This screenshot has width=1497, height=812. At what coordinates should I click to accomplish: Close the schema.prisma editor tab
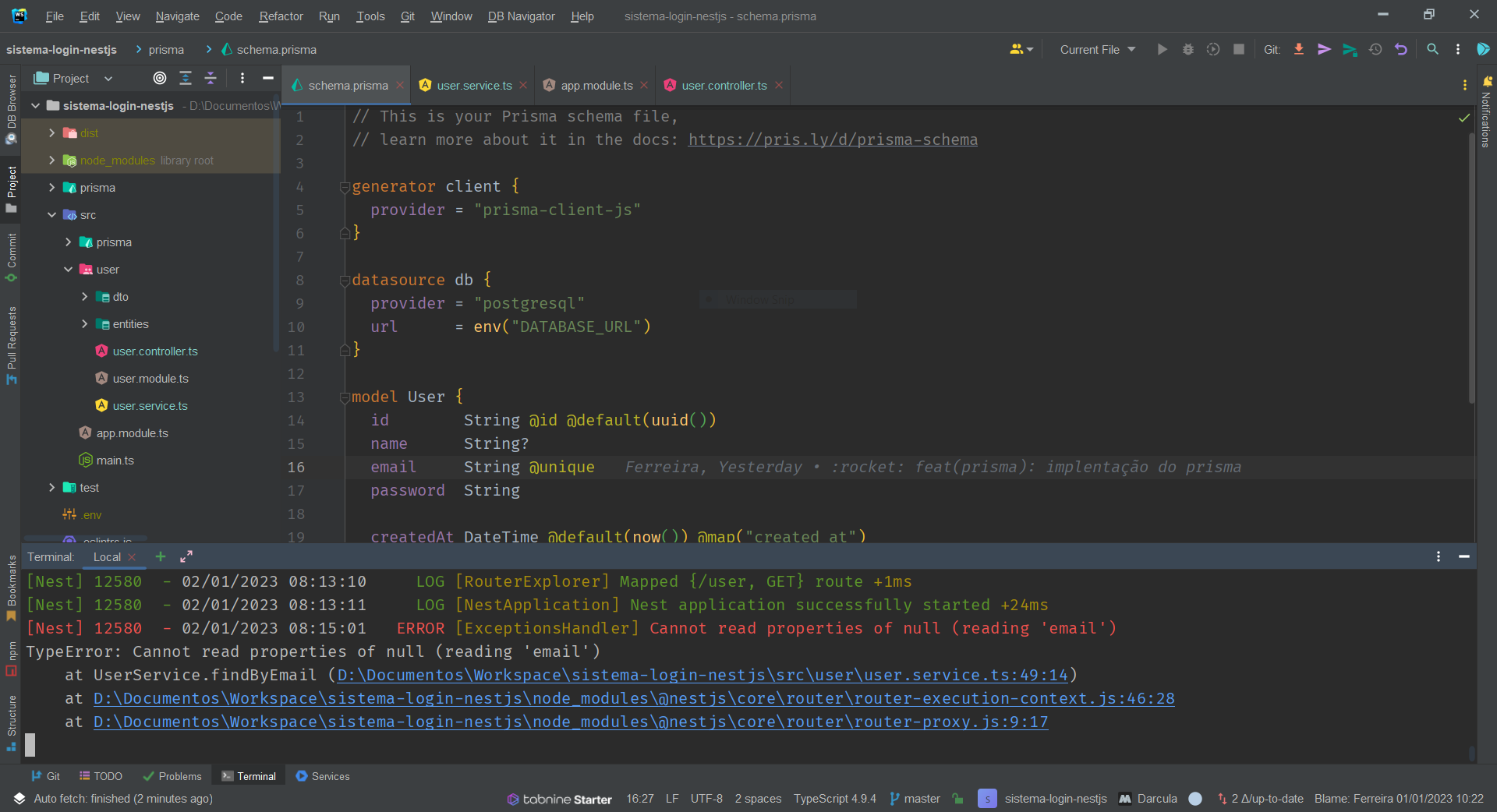coord(400,85)
